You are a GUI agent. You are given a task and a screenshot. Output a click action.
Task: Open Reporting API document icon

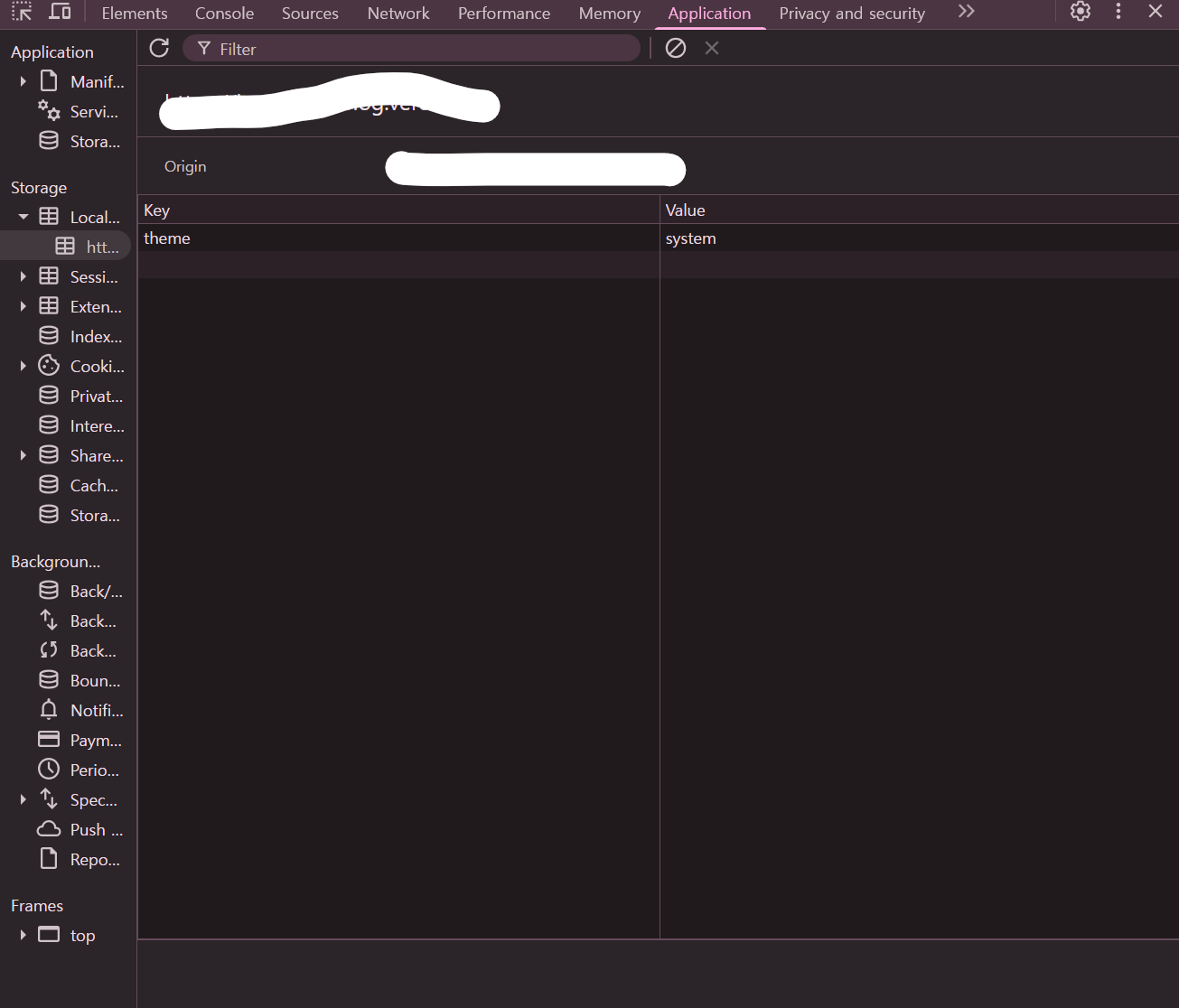pos(49,858)
